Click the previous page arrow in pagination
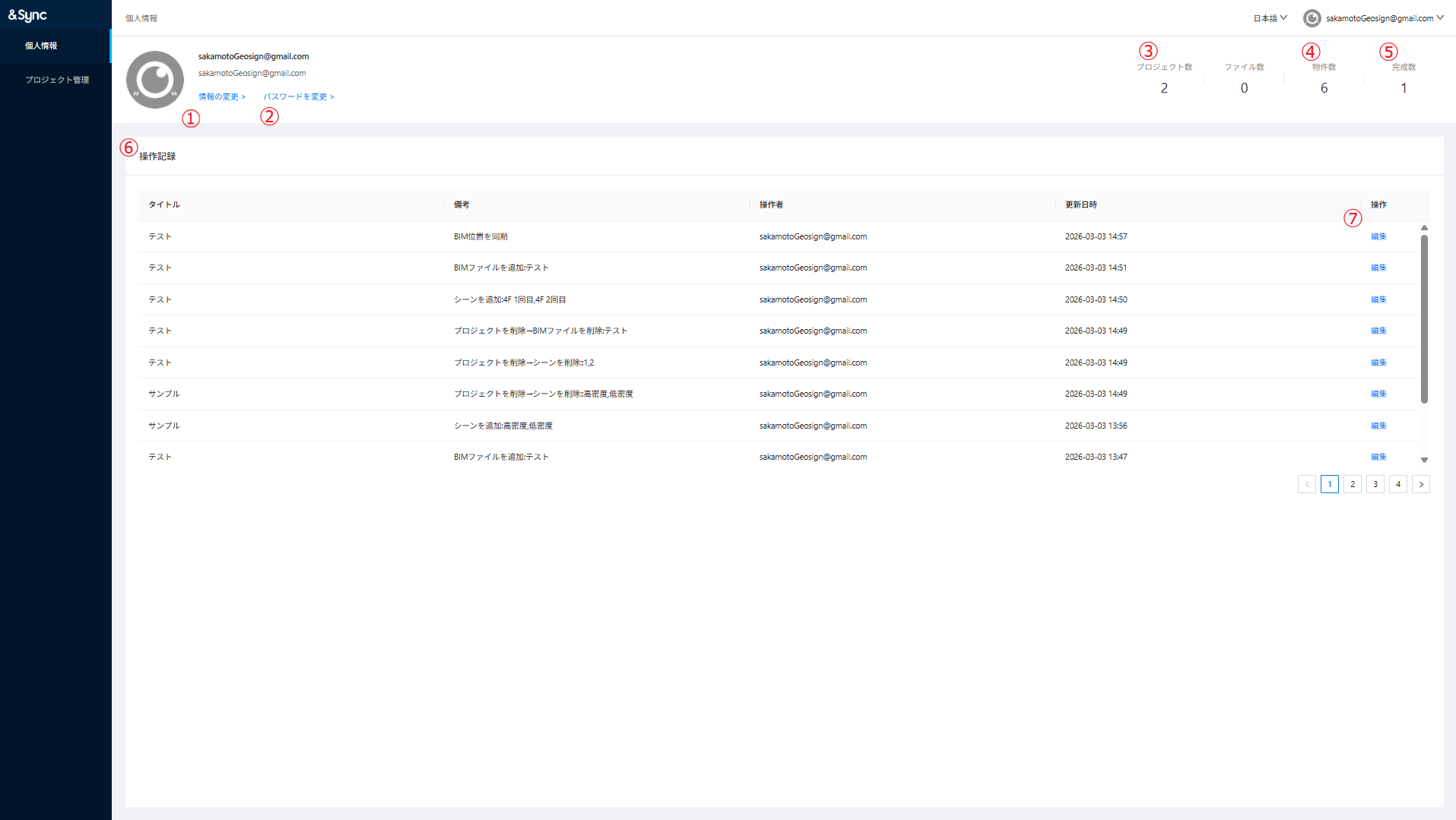The width and height of the screenshot is (1456, 820). [1306, 484]
